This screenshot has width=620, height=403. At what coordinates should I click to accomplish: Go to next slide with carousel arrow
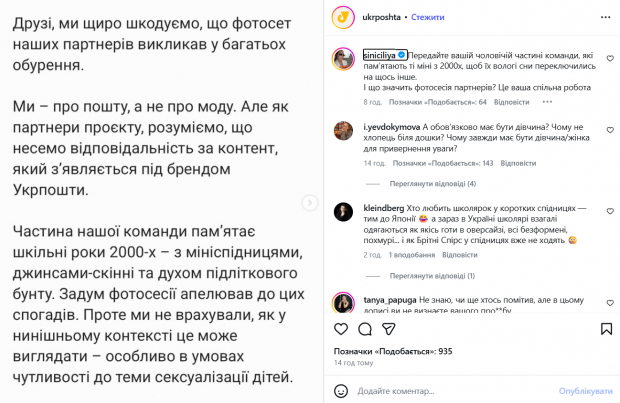point(308,202)
